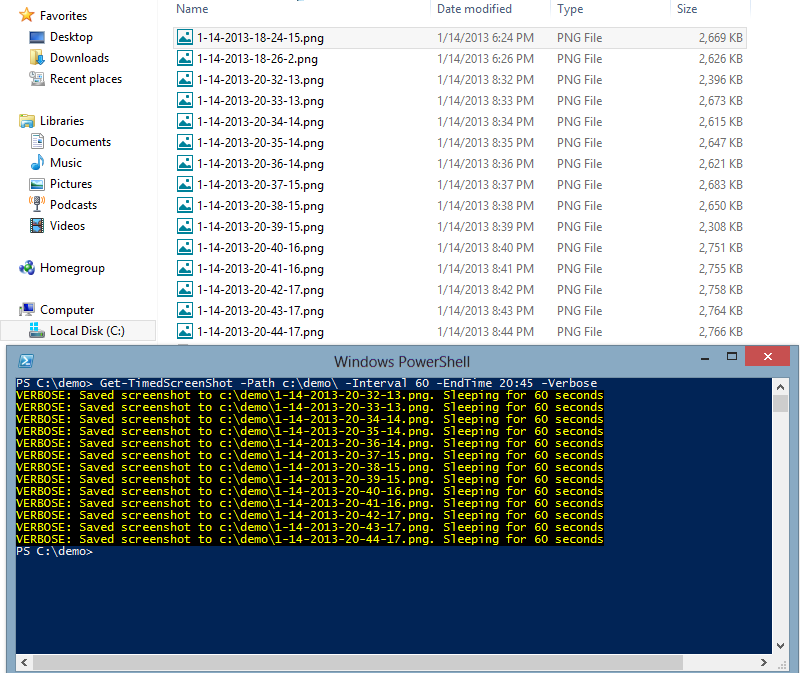Click the Pictures library icon
Image resolution: width=800 pixels, height=673 pixels.
coord(34,183)
